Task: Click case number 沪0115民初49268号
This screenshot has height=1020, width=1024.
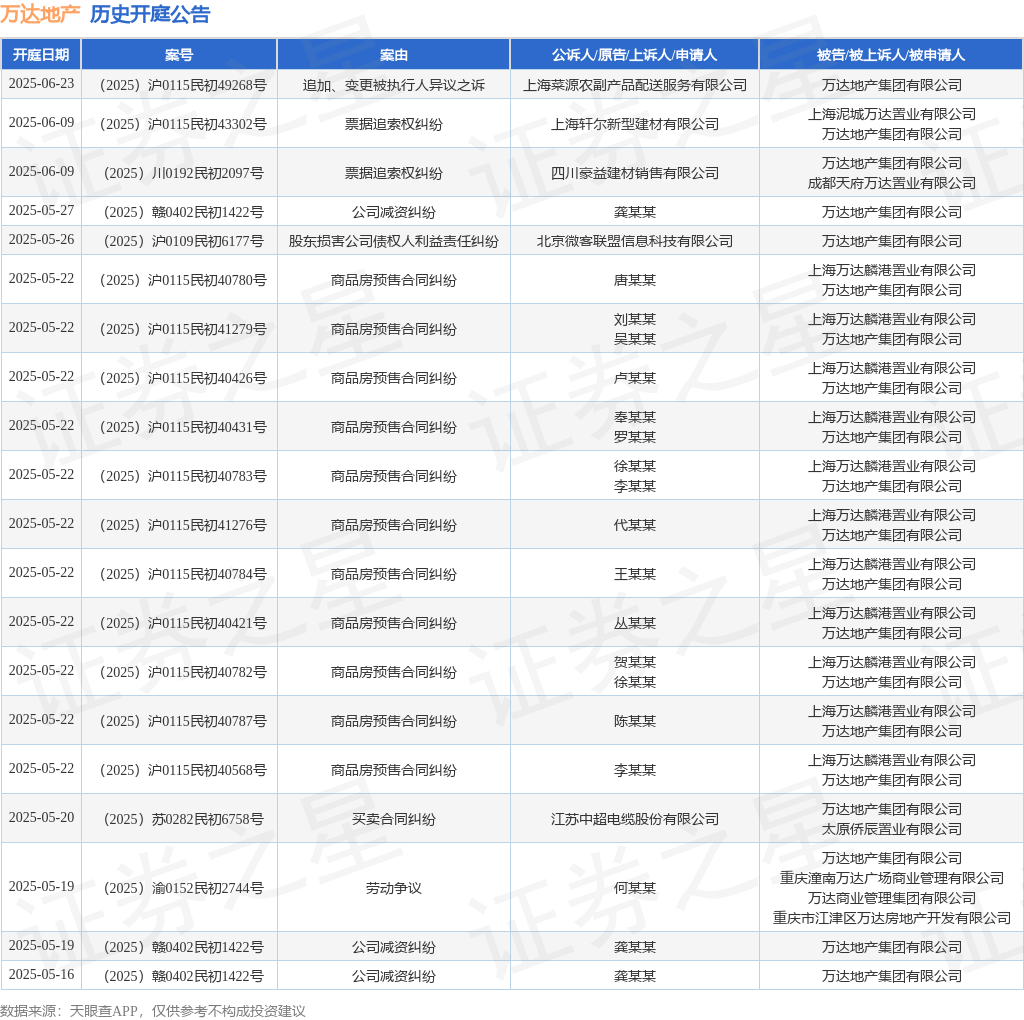Action: pyautogui.click(x=183, y=85)
